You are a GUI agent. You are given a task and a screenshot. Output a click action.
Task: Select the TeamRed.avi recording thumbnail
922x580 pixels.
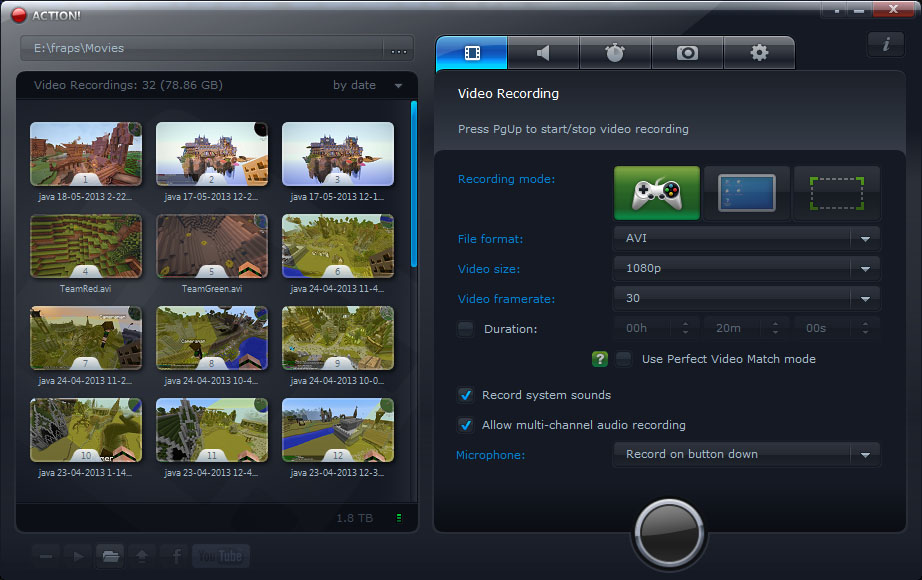pos(86,246)
